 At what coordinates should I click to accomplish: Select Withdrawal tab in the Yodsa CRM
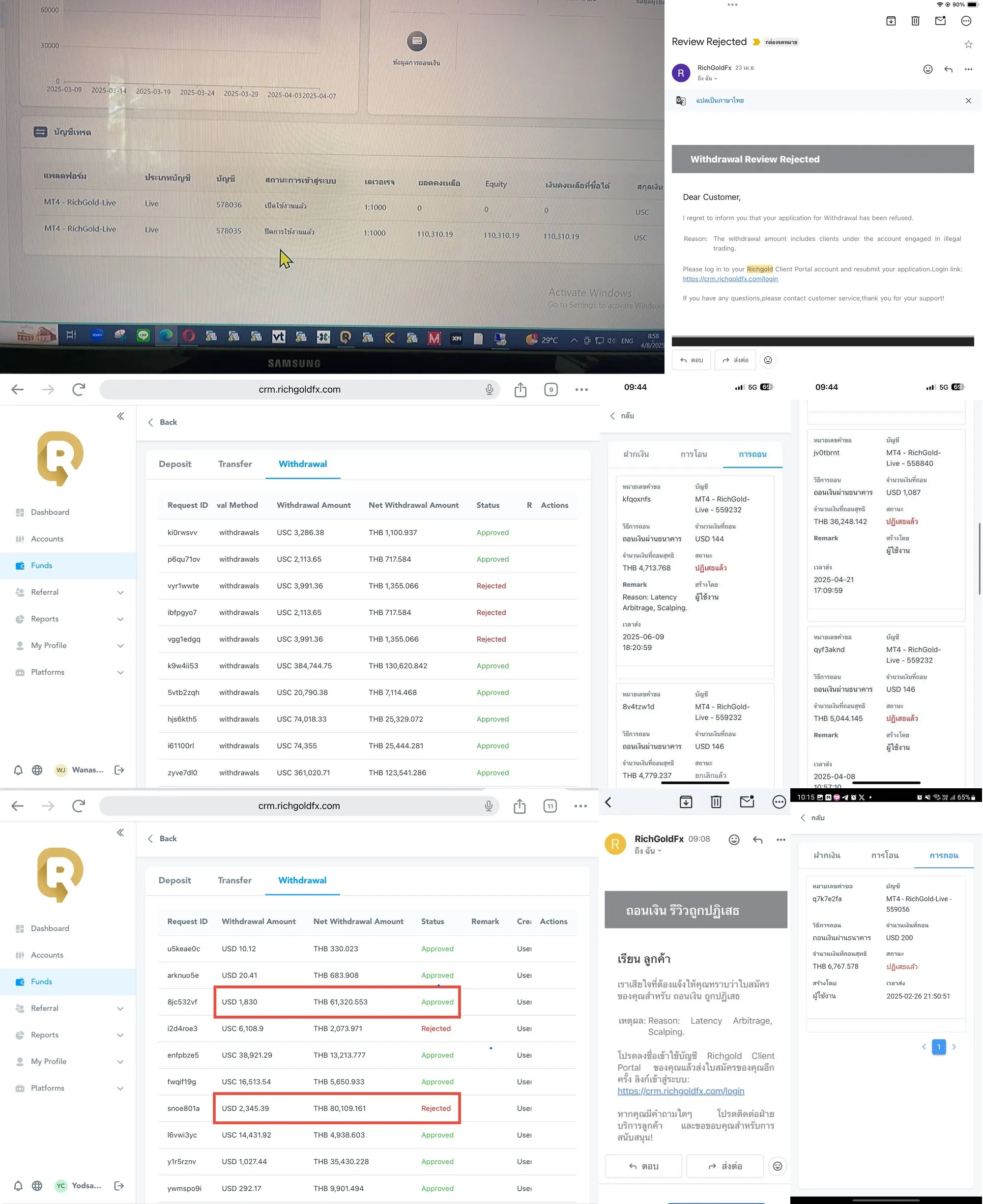click(302, 880)
